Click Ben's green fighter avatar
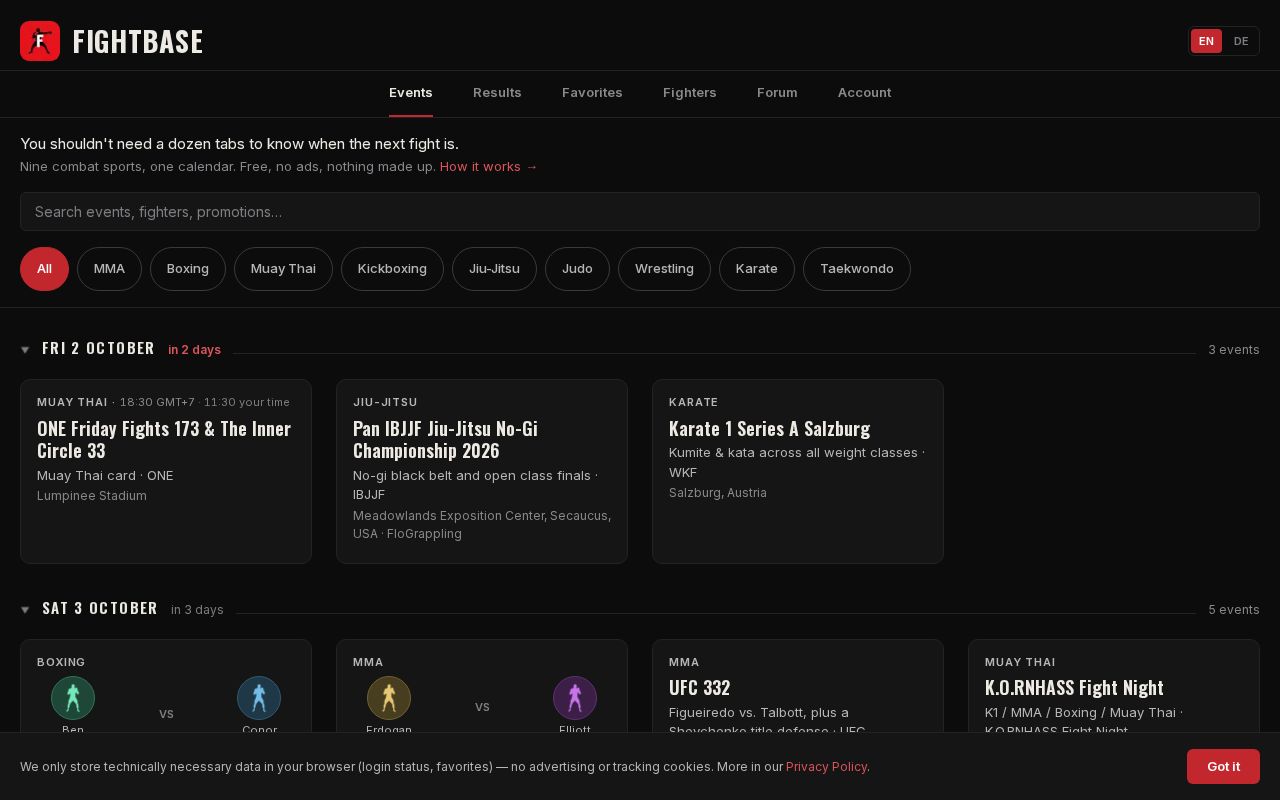The width and height of the screenshot is (1280, 800). click(x=73, y=698)
